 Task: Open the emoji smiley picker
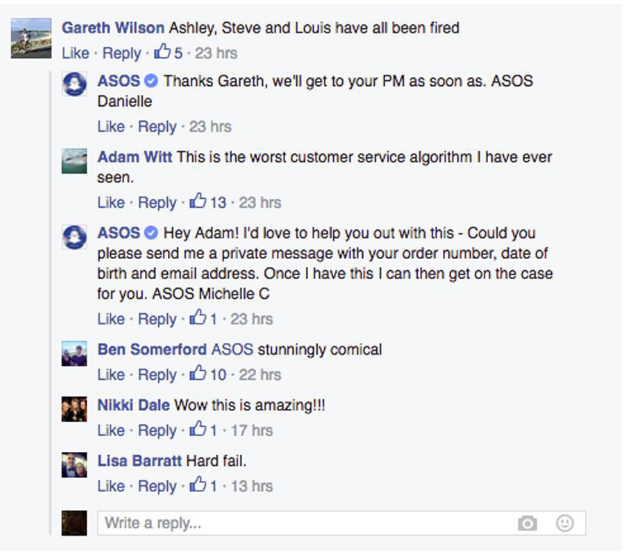point(564,523)
